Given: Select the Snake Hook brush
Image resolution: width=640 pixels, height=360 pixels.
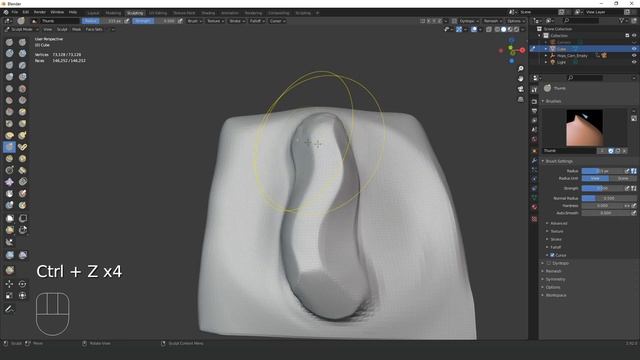Looking at the screenshot, I should point(22,136).
